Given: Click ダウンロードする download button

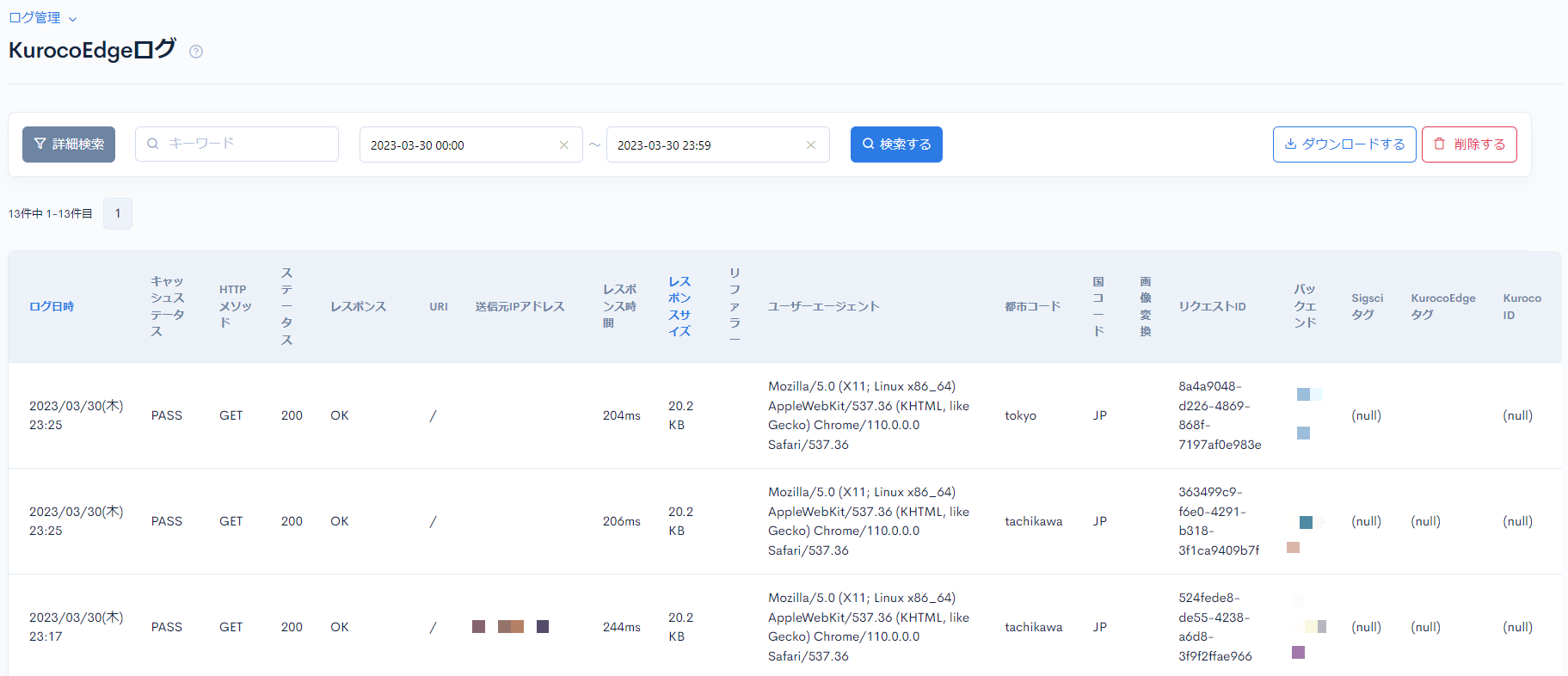Looking at the screenshot, I should [x=1344, y=144].
